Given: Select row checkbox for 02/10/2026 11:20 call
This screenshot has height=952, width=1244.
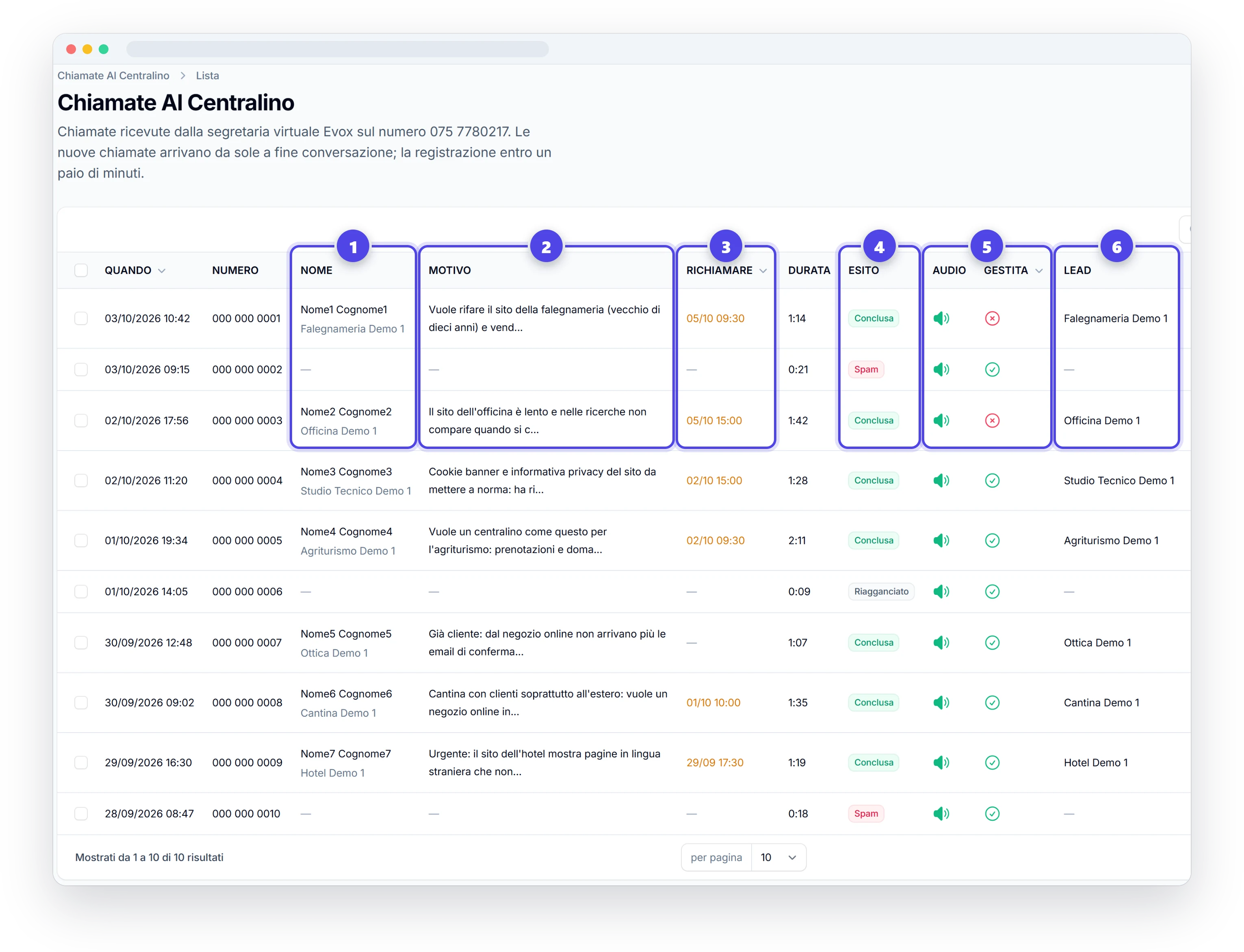Looking at the screenshot, I should (81, 481).
